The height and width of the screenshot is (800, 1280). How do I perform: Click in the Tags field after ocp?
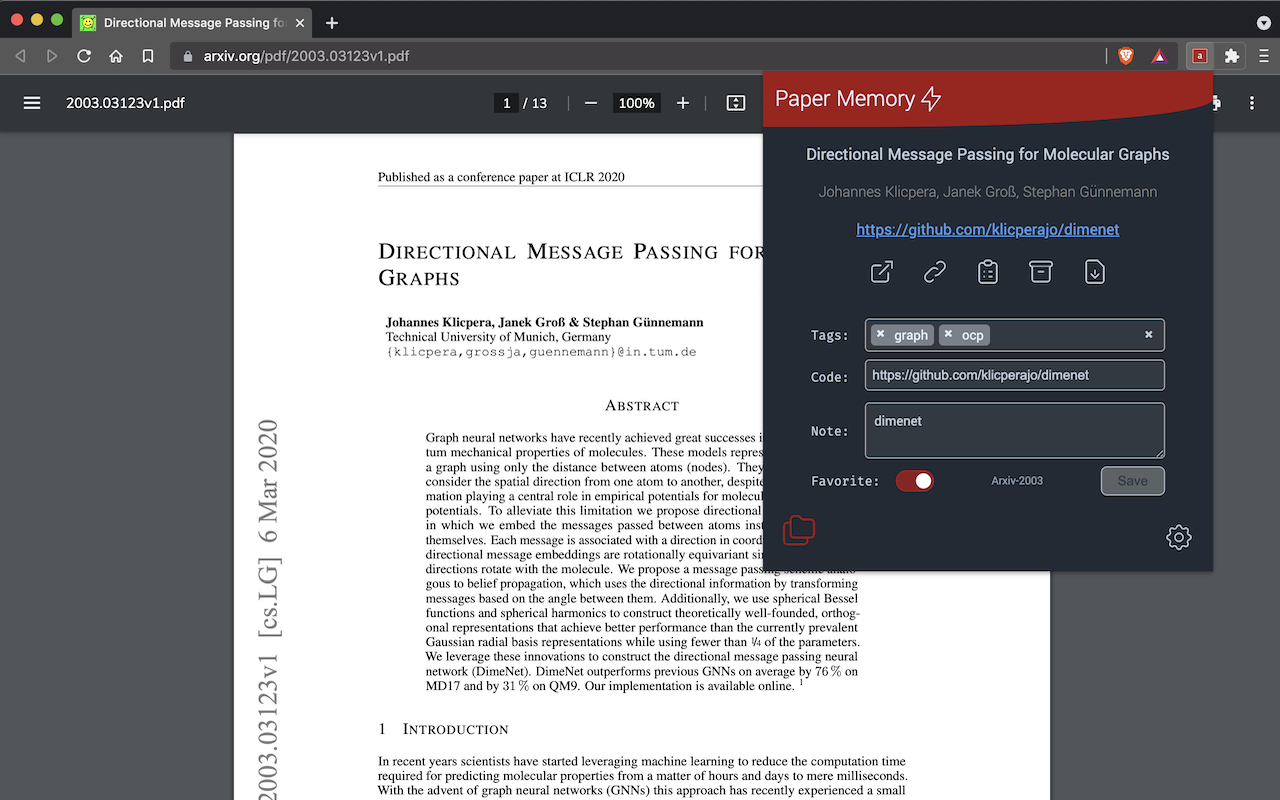pyautogui.click(x=1065, y=335)
